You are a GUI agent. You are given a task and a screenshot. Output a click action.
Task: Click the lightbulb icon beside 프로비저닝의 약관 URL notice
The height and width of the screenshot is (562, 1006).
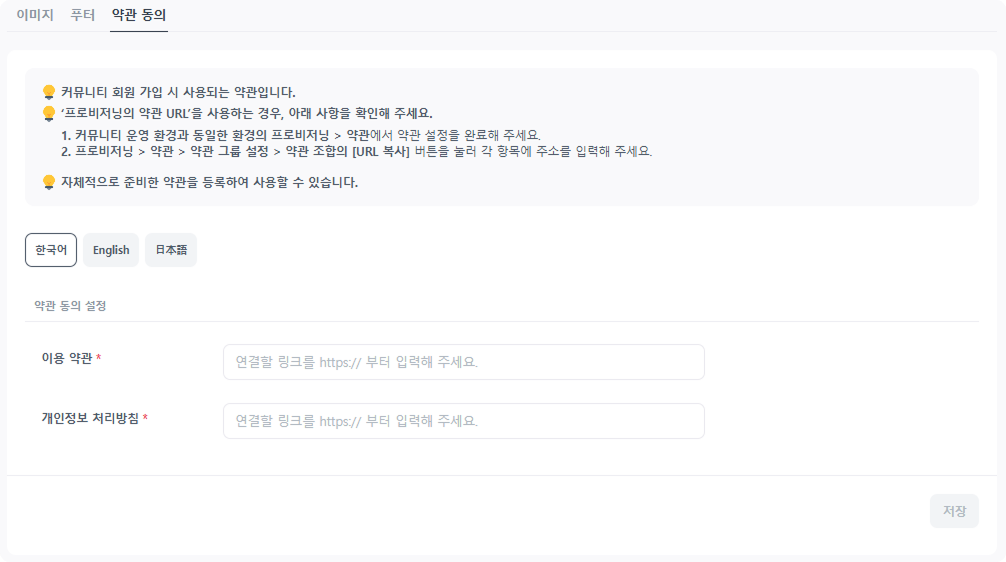point(48,113)
